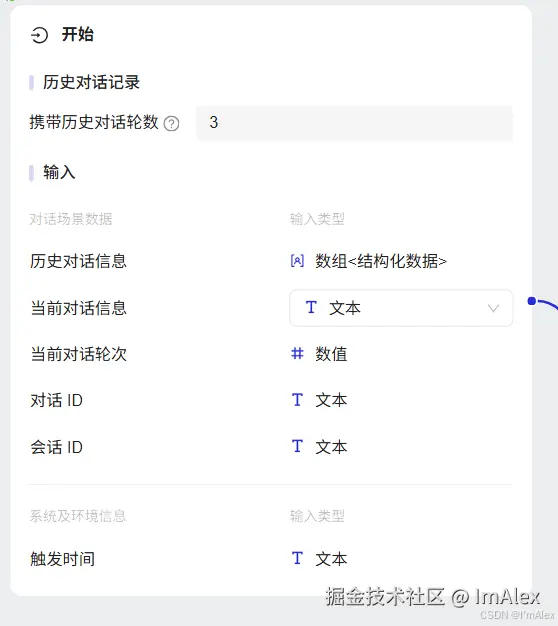Click the blue output connector dot on node
This screenshot has width=558, height=626.
click(x=532, y=301)
